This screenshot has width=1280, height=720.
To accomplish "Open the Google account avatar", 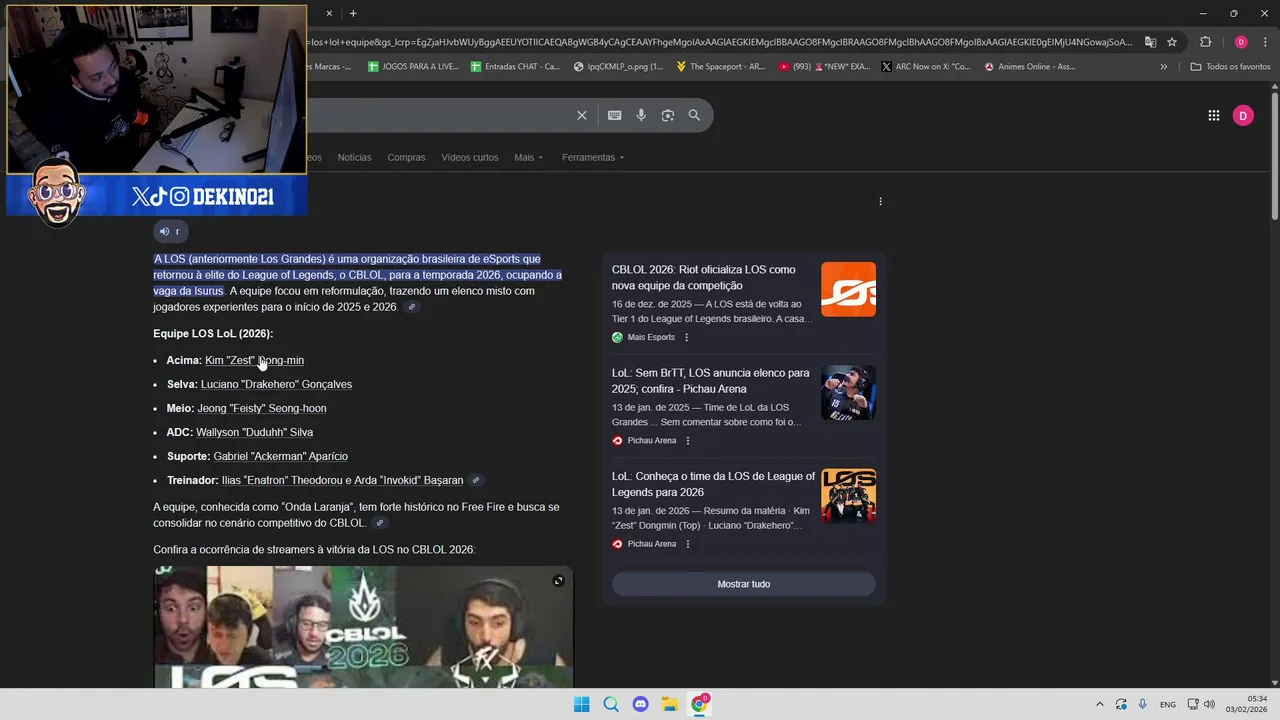I will (1243, 115).
